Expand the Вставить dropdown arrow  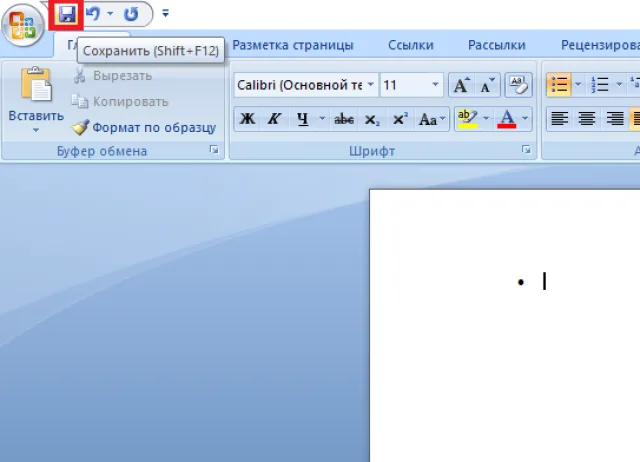coord(36,130)
